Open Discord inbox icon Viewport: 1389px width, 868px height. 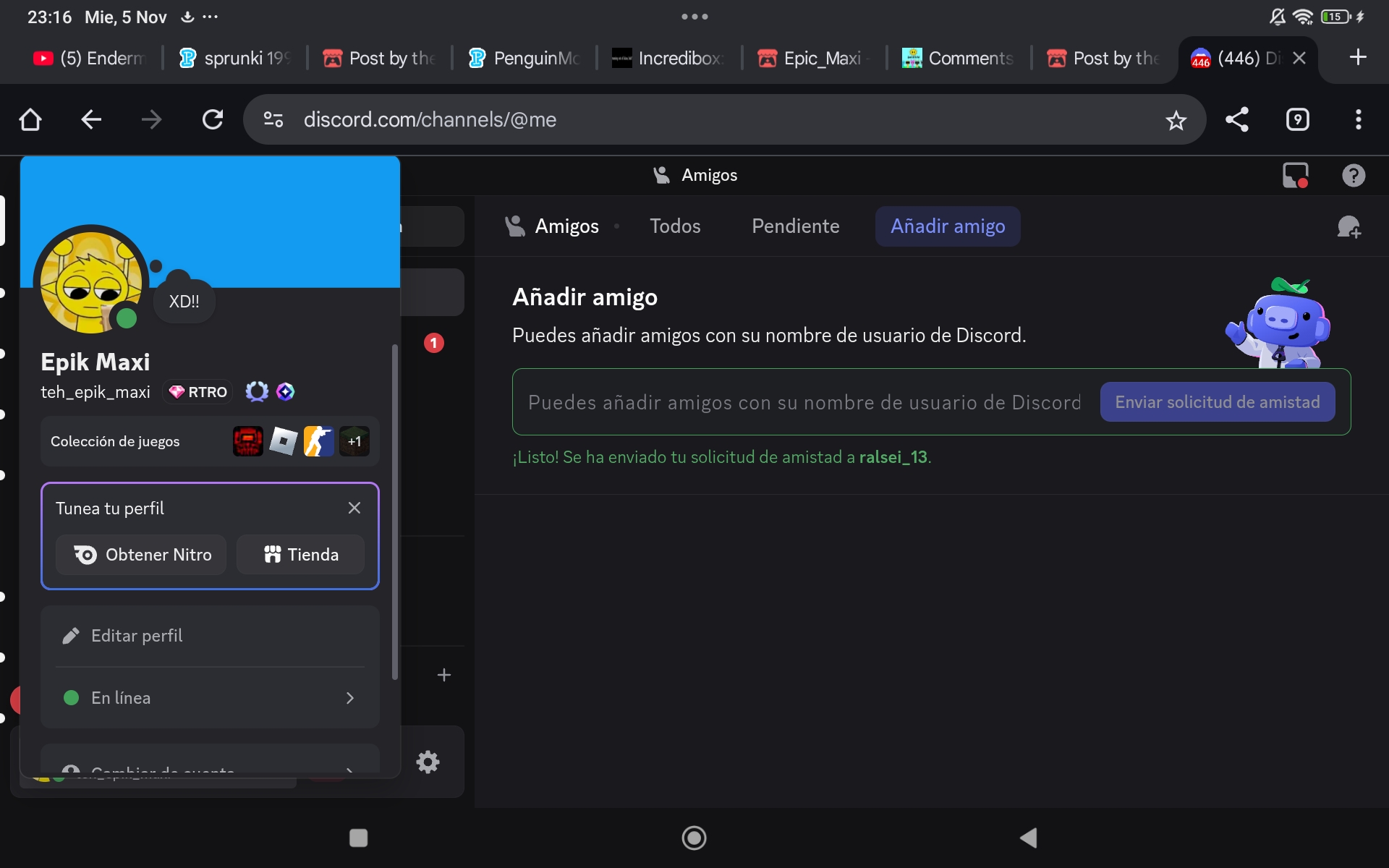tap(1295, 175)
